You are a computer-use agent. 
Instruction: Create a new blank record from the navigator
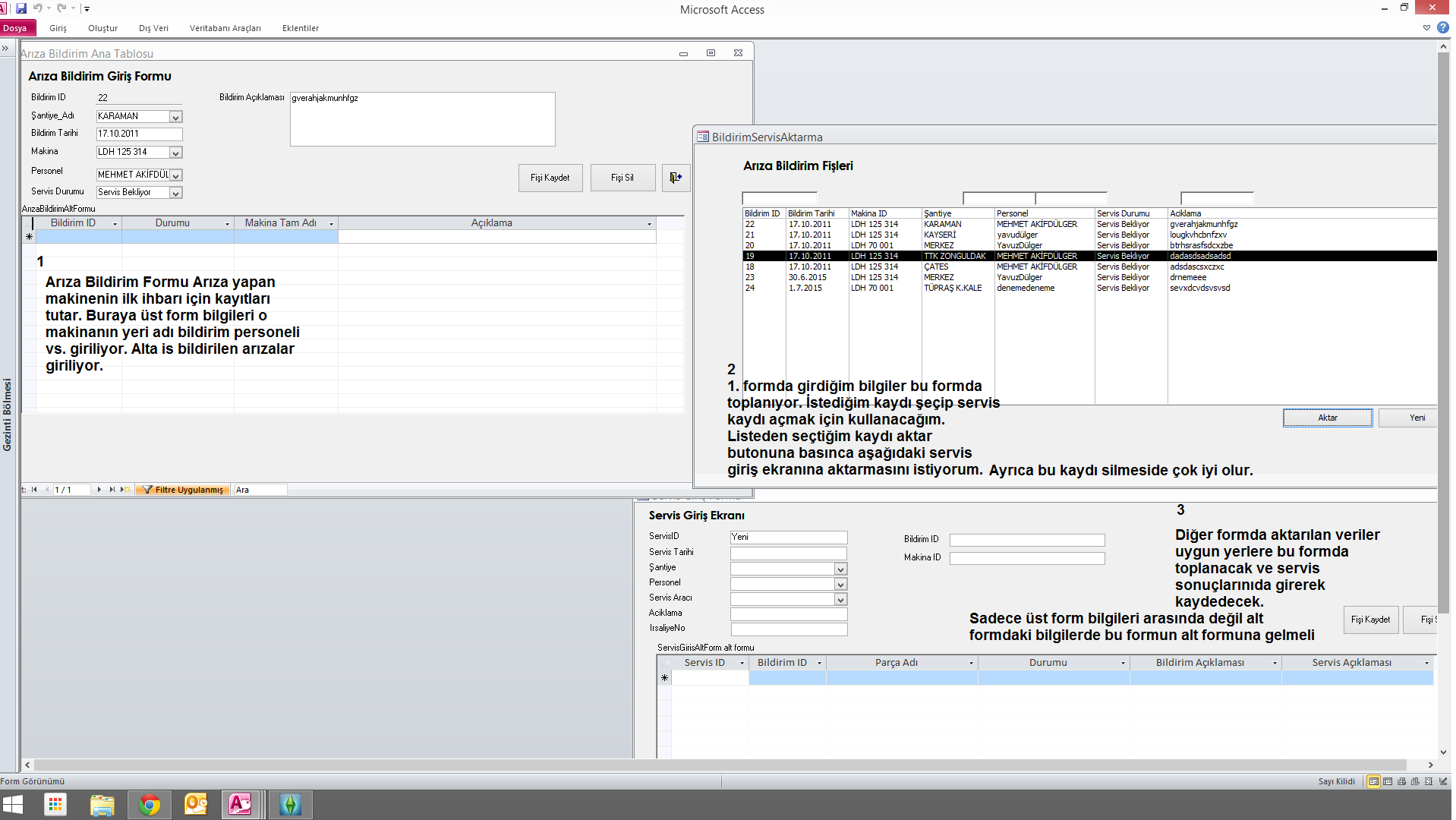pos(124,490)
